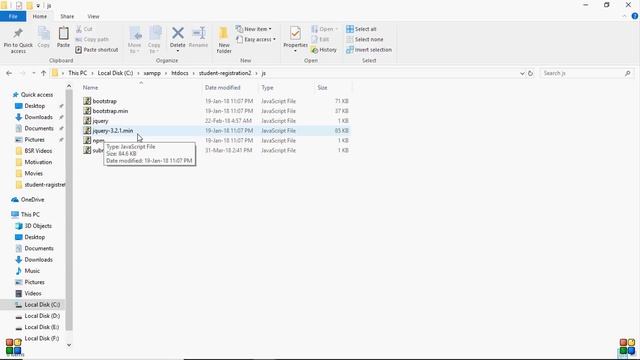The width and height of the screenshot is (640, 360).
Task: Sort by Date modified column
Action: (222, 87)
